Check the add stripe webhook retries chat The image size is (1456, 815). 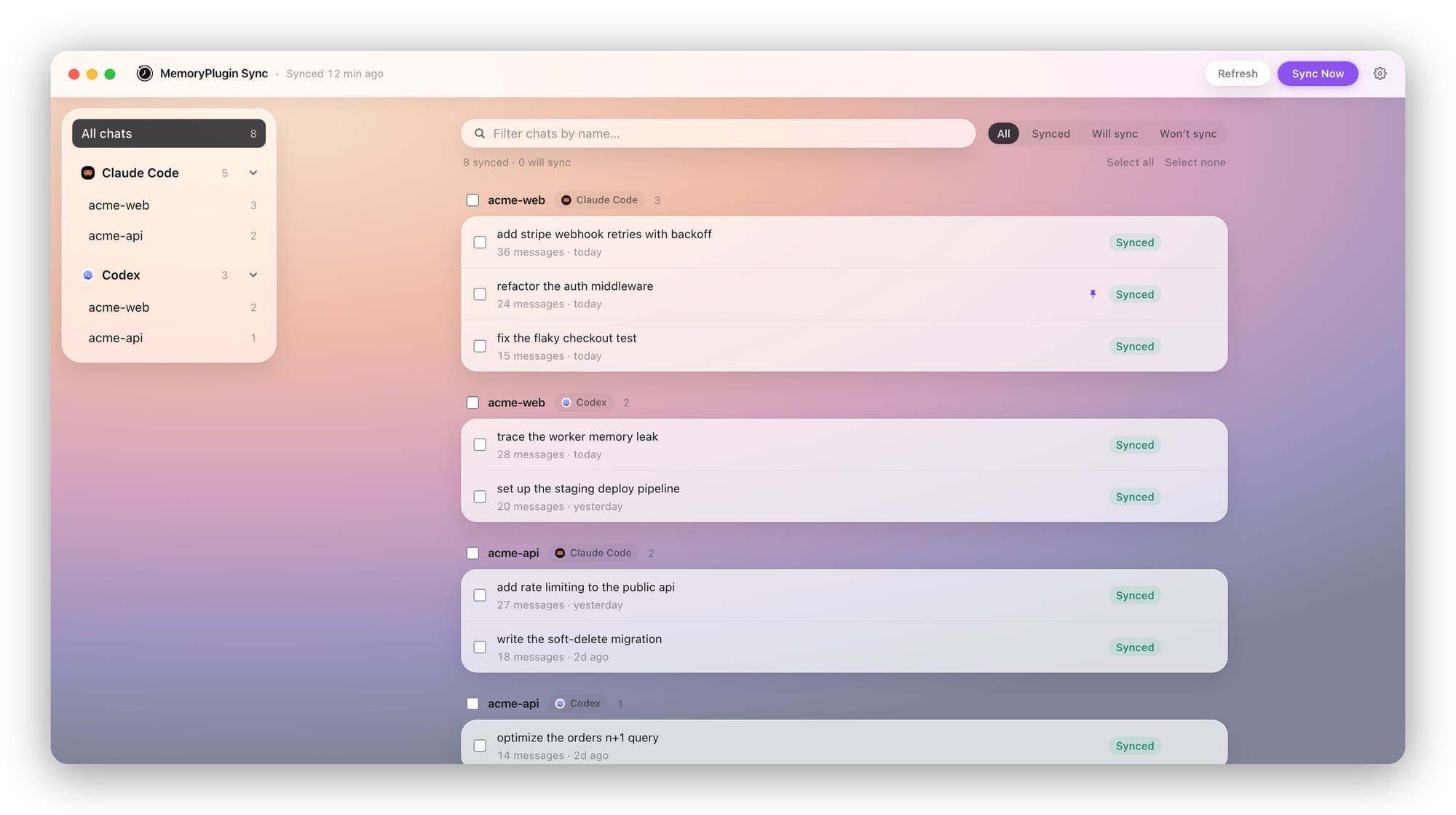480,242
